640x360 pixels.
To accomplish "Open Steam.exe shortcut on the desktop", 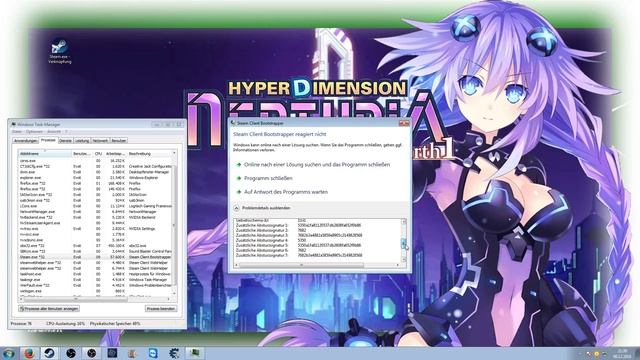I will (60, 51).
